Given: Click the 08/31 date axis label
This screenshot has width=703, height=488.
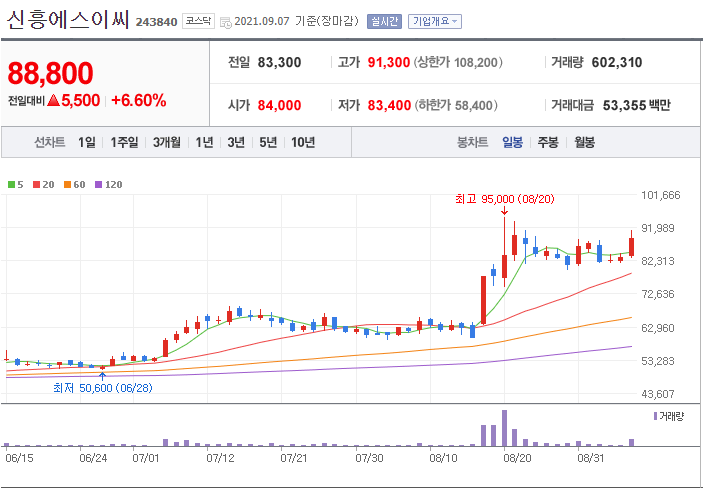Looking at the screenshot, I should (591, 458).
